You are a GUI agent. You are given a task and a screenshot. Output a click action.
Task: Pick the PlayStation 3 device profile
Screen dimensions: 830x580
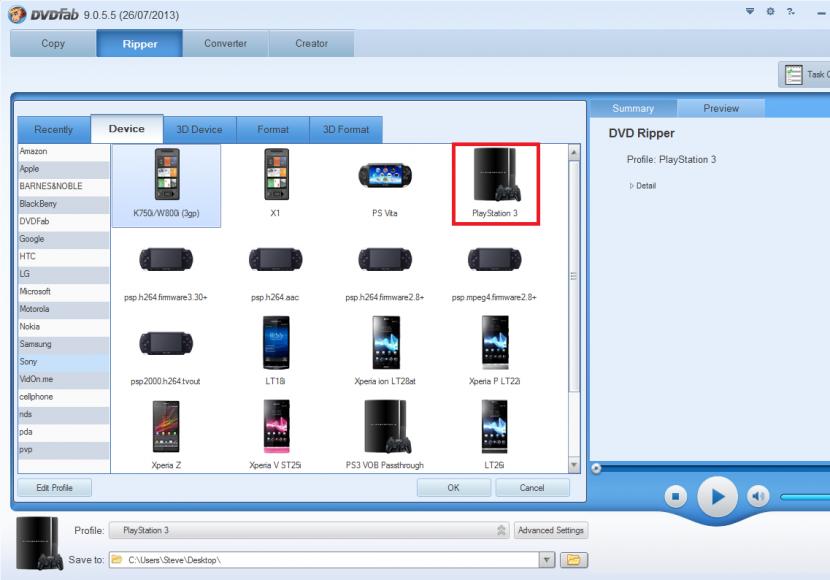[495, 184]
